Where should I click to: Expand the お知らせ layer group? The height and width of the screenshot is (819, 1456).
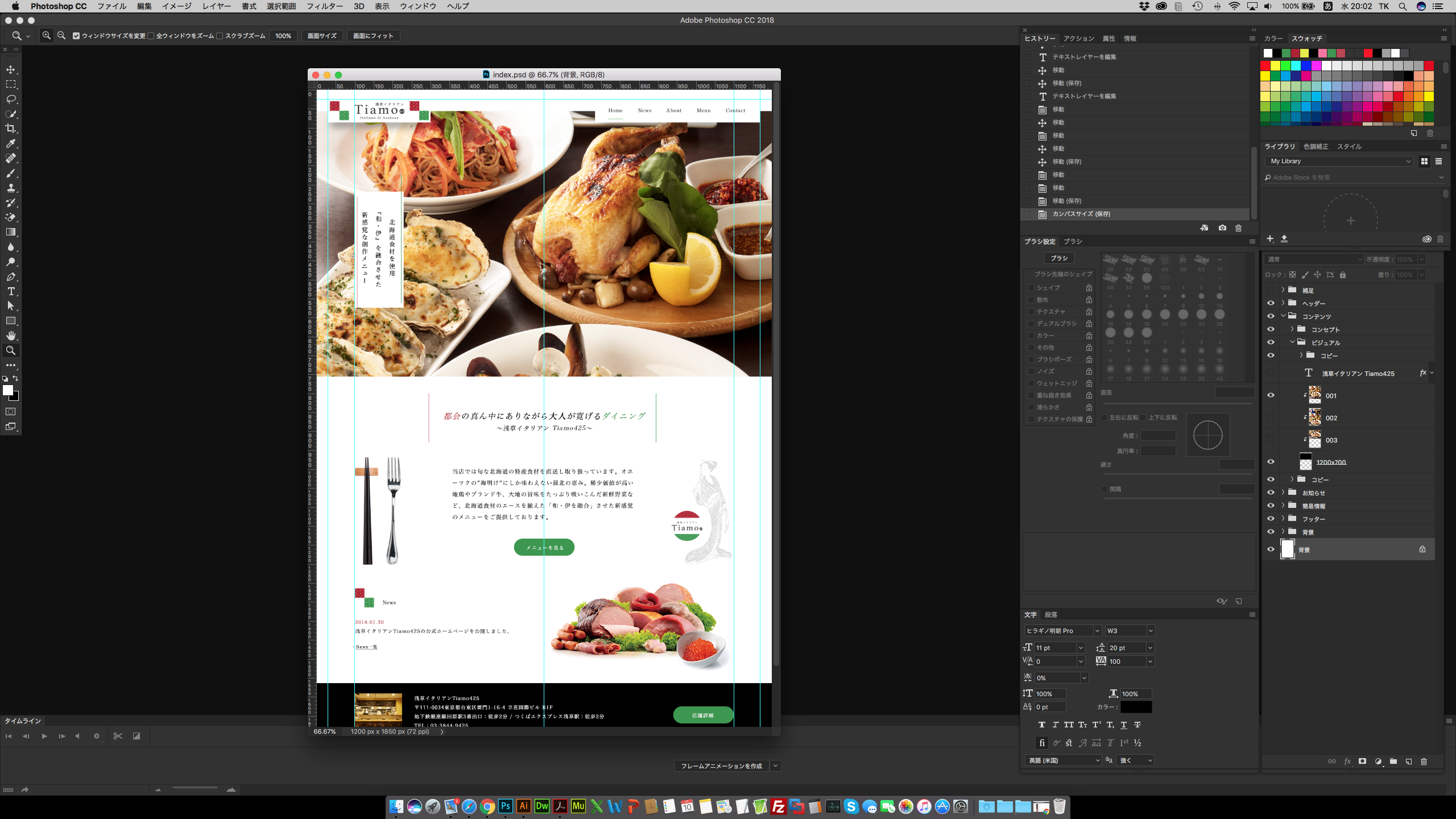[1283, 493]
